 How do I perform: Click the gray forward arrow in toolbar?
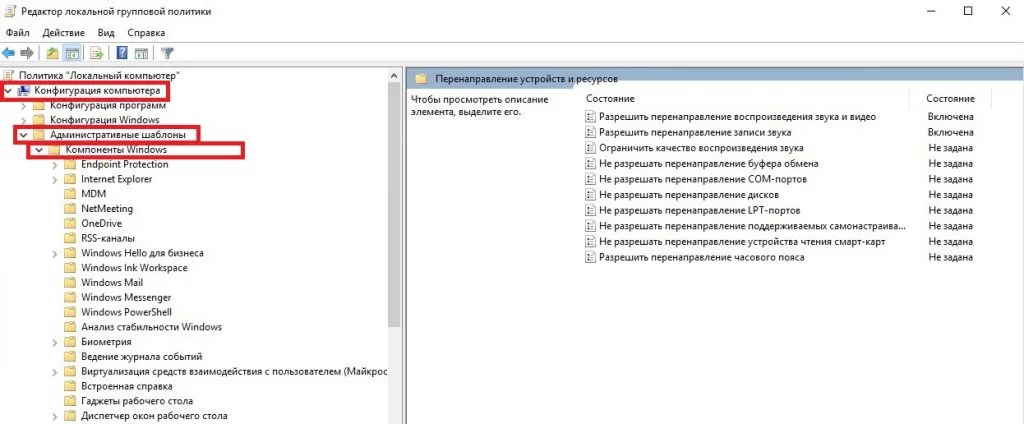click(x=27, y=53)
